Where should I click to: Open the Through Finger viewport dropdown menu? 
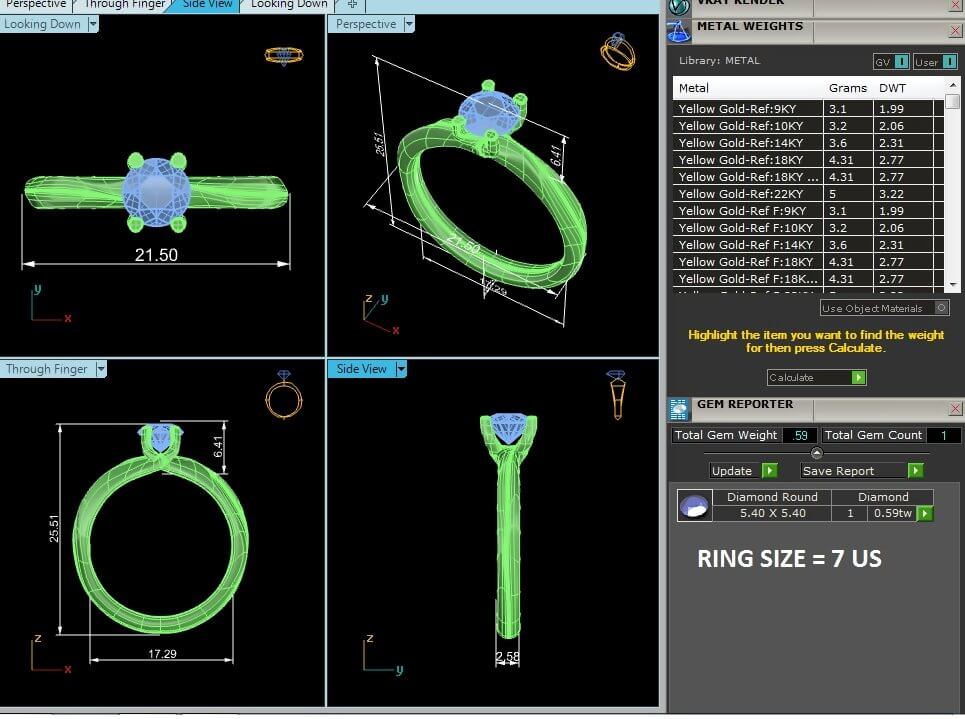(x=99, y=369)
